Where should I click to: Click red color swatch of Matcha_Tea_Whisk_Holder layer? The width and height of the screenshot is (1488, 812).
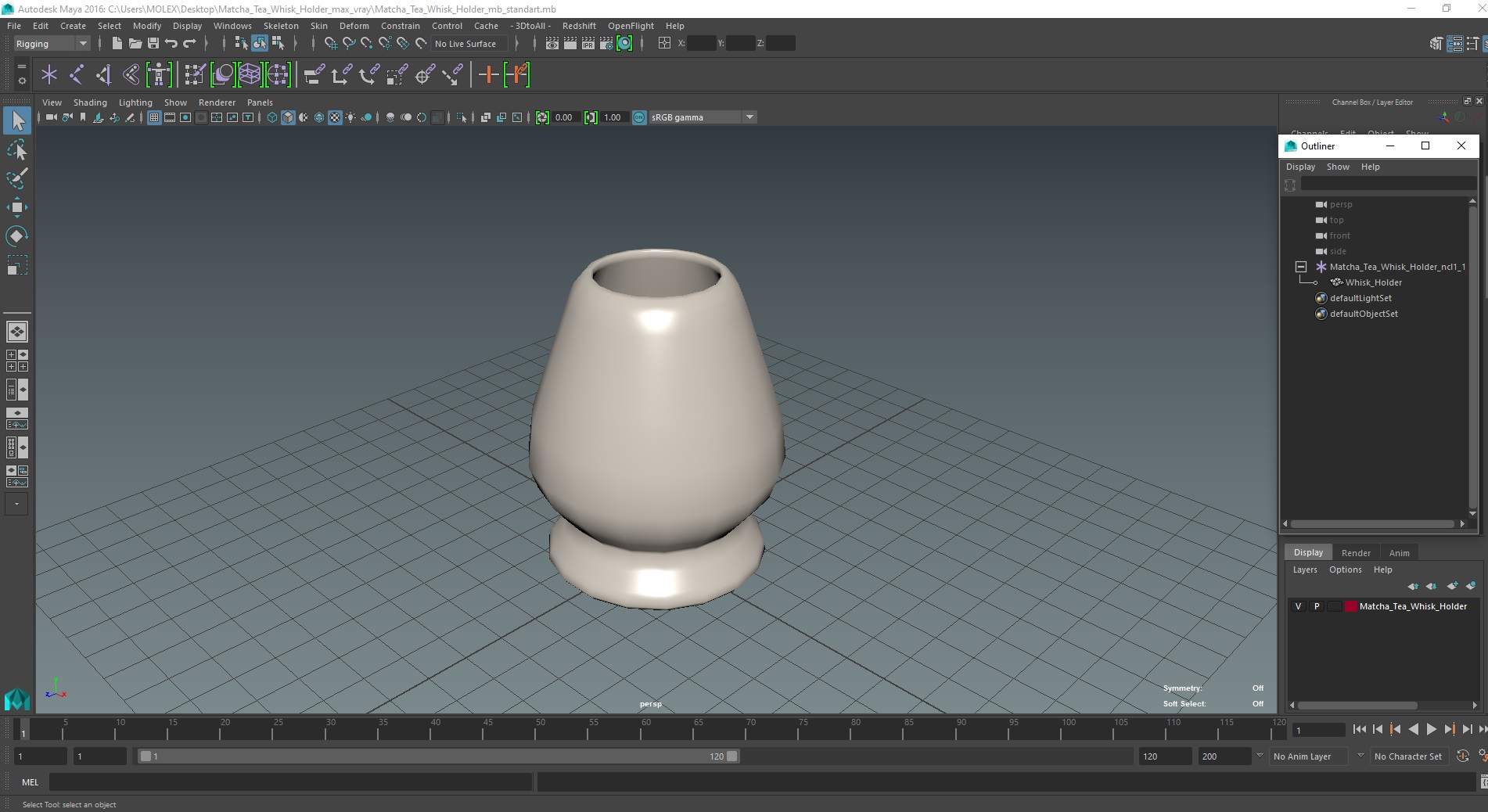click(1350, 606)
